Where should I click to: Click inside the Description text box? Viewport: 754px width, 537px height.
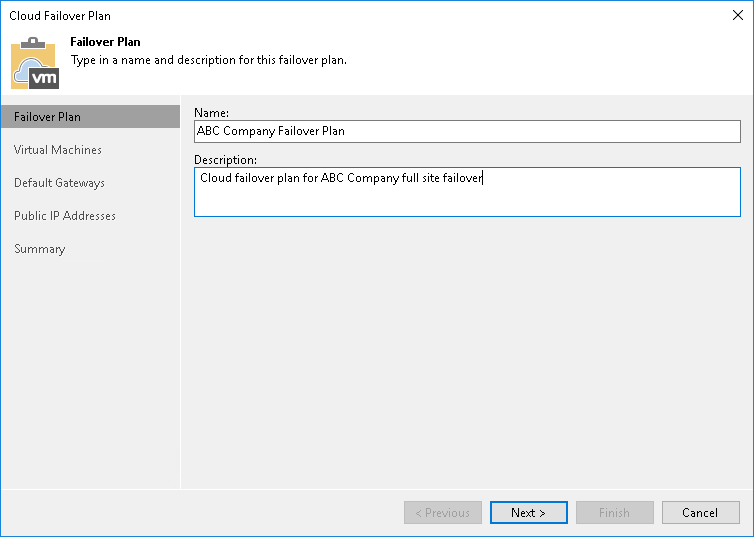(x=467, y=192)
